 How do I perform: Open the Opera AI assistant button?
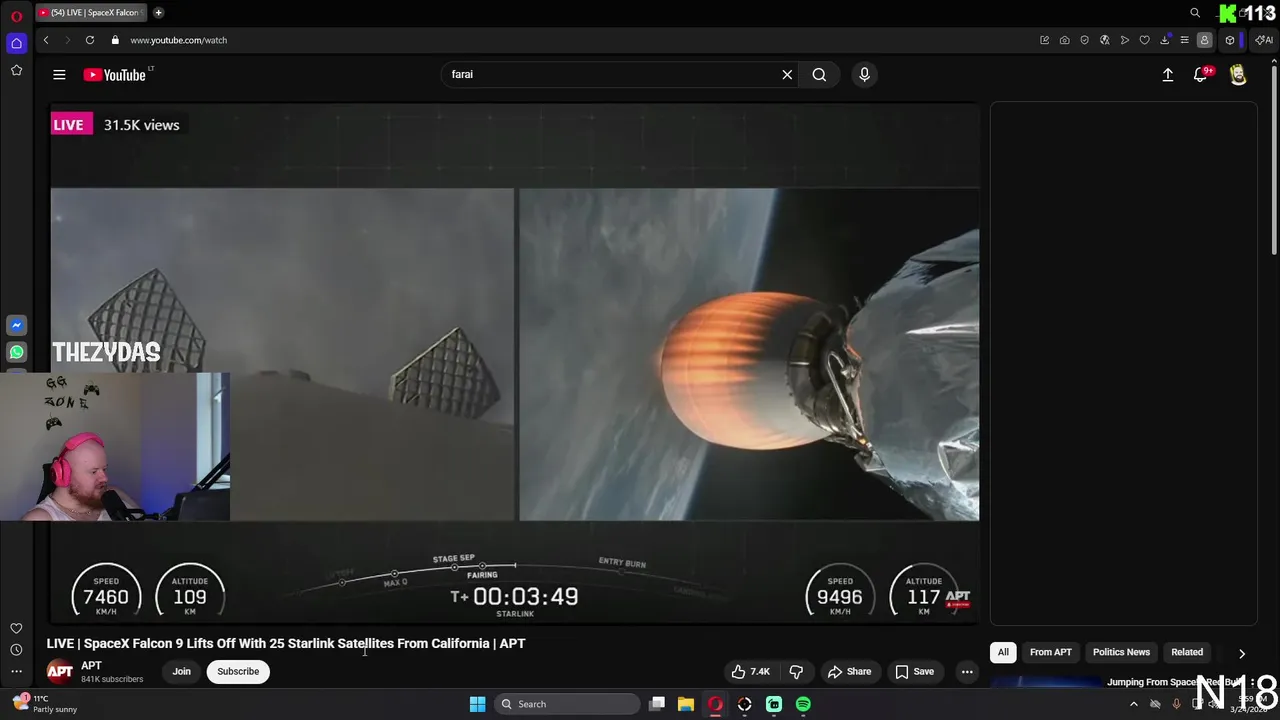coord(1264,40)
